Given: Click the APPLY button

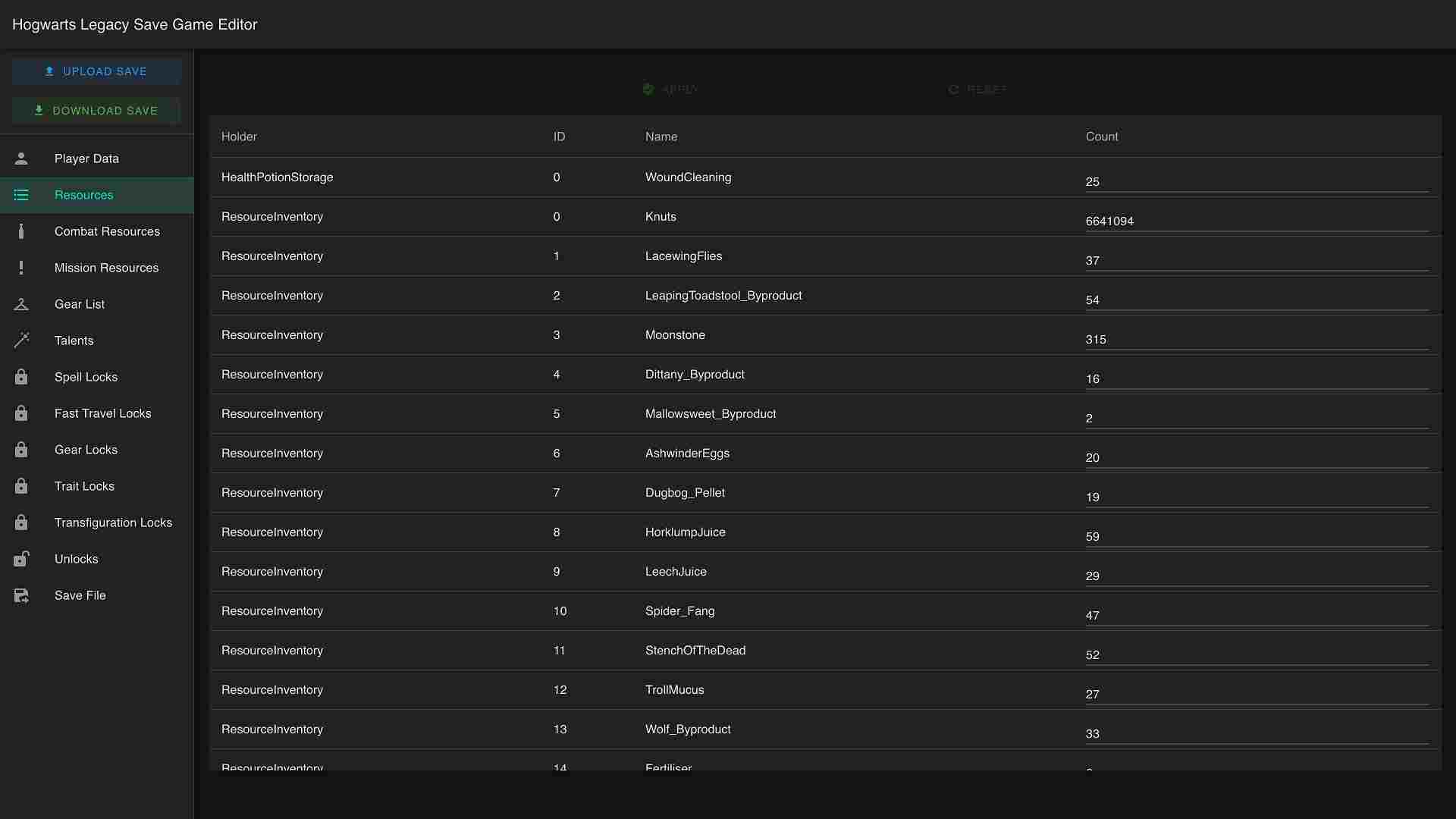Looking at the screenshot, I should click(x=670, y=89).
